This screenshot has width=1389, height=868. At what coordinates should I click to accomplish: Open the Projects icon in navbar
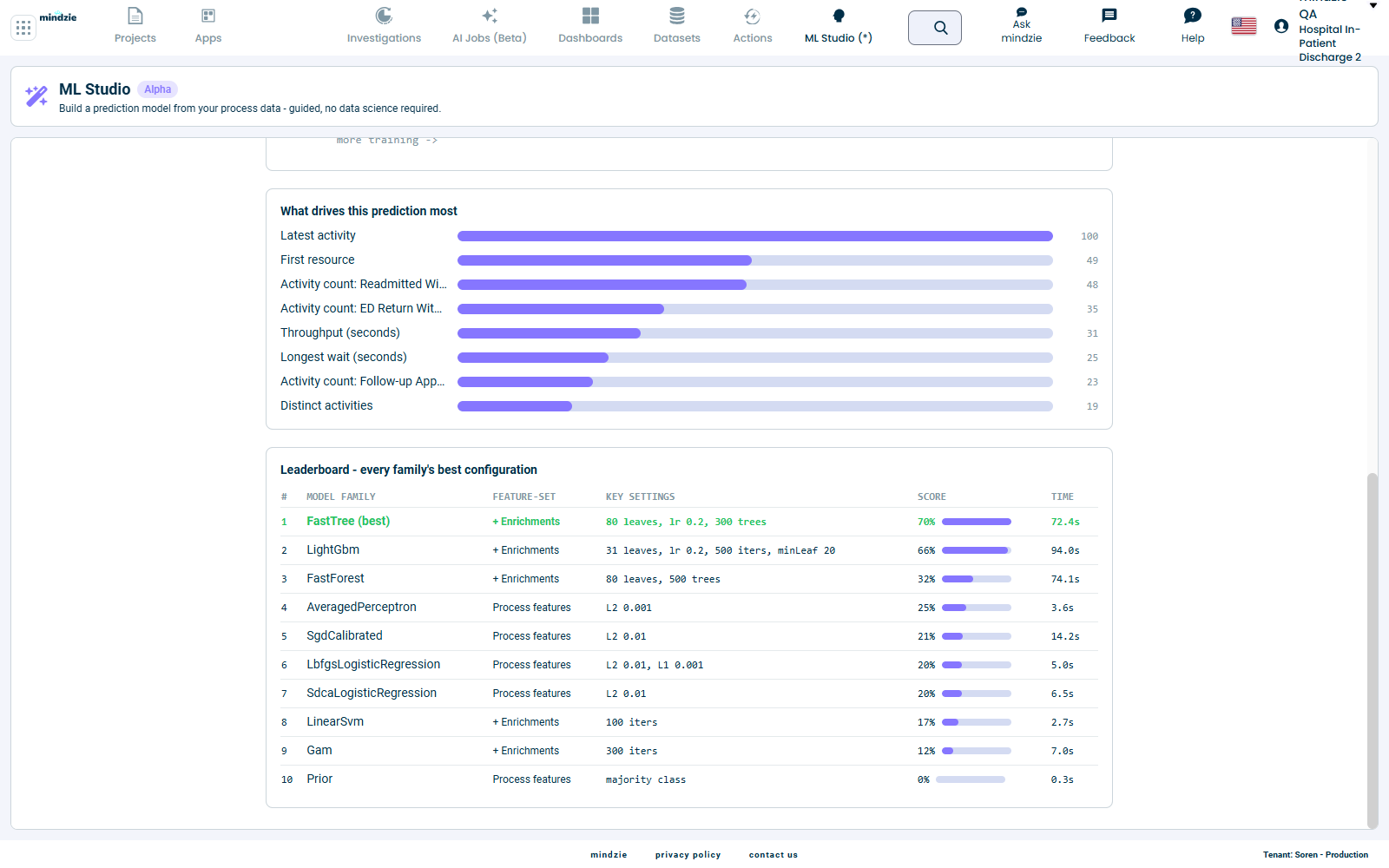pos(135,16)
